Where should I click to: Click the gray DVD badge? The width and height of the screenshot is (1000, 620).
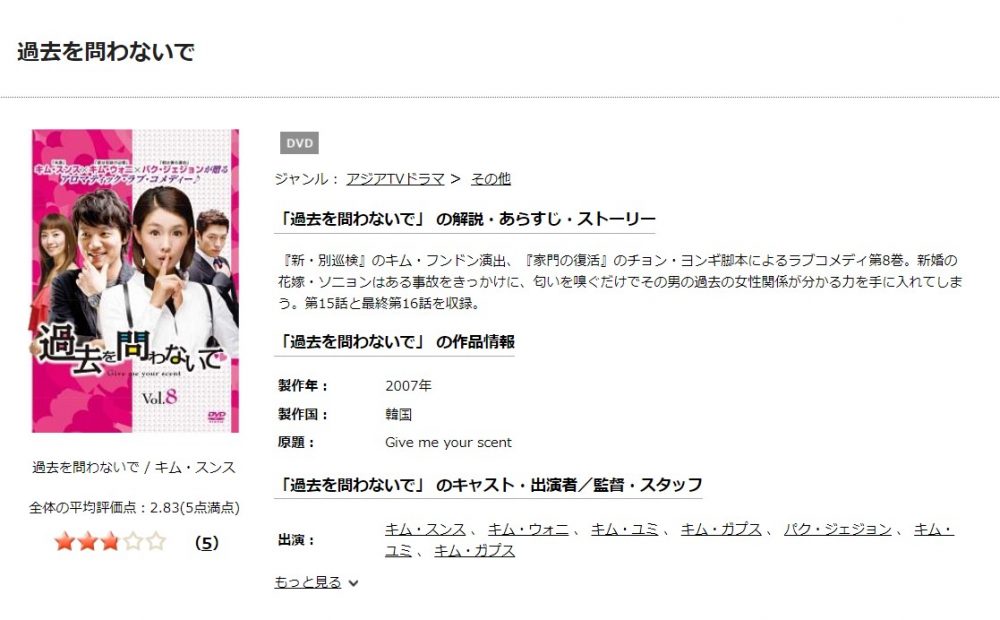click(x=299, y=143)
